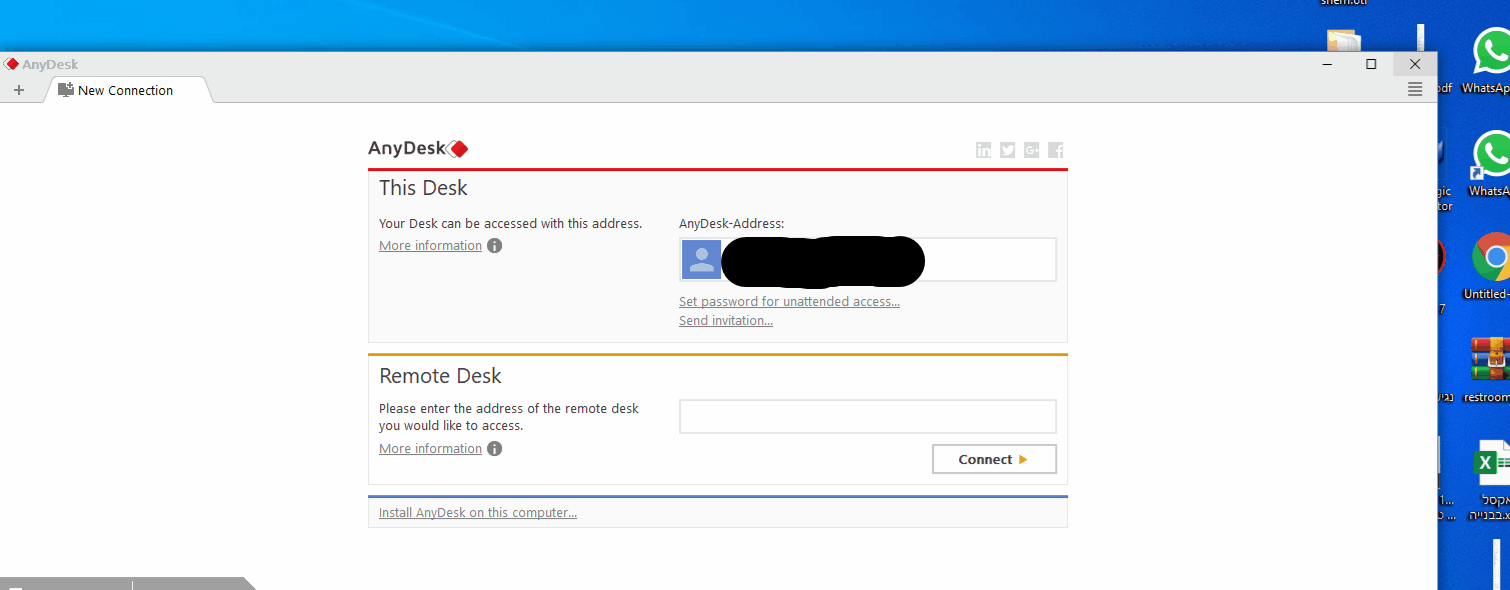Screen dimensions: 1510x590
Task: Click Install AnyDesk on this computer link
Action: [x=478, y=513]
